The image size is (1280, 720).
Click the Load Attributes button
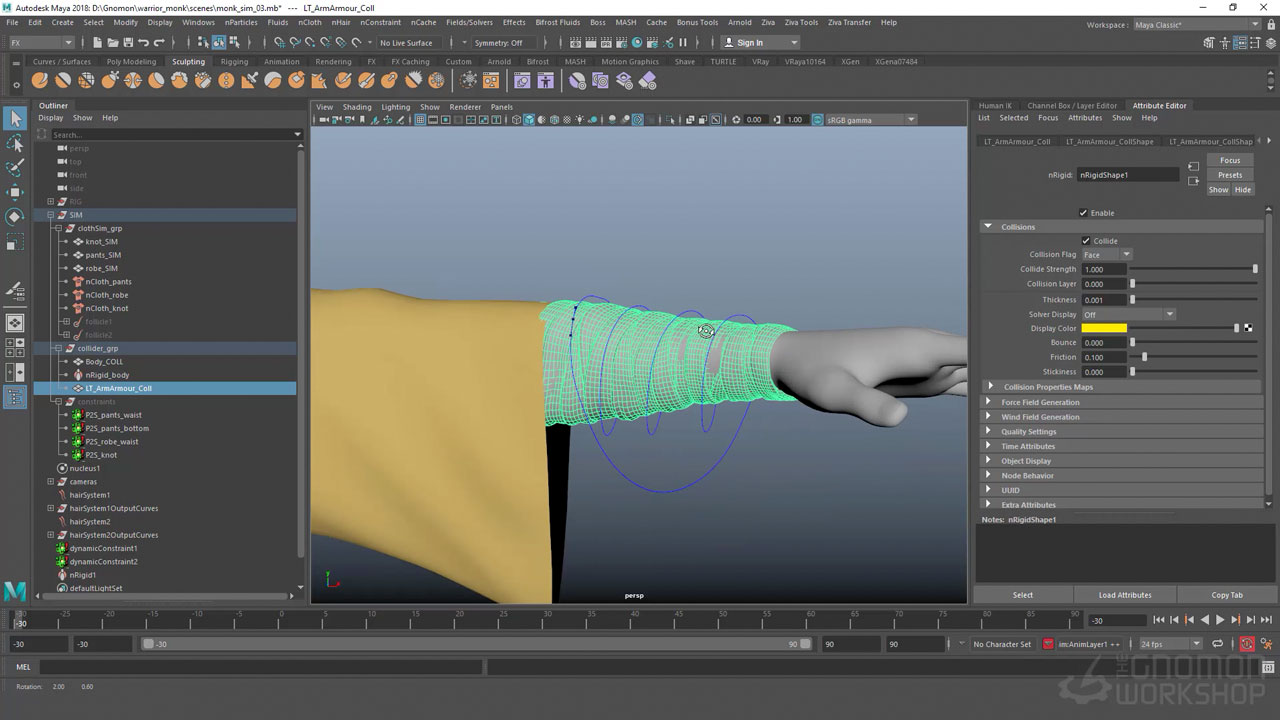pyautogui.click(x=1125, y=595)
